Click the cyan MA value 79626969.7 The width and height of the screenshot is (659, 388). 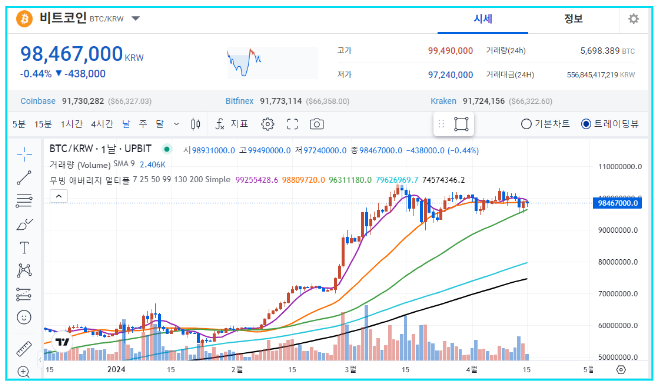click(397, 180)
